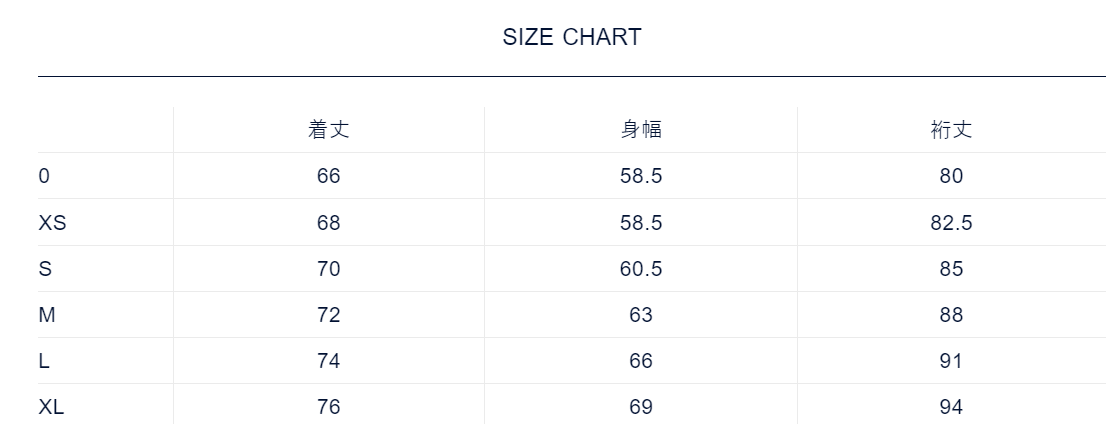Click the 裄丈 column header
Image resolution: width=1108 pixels, height=424 pixels.
951,130
